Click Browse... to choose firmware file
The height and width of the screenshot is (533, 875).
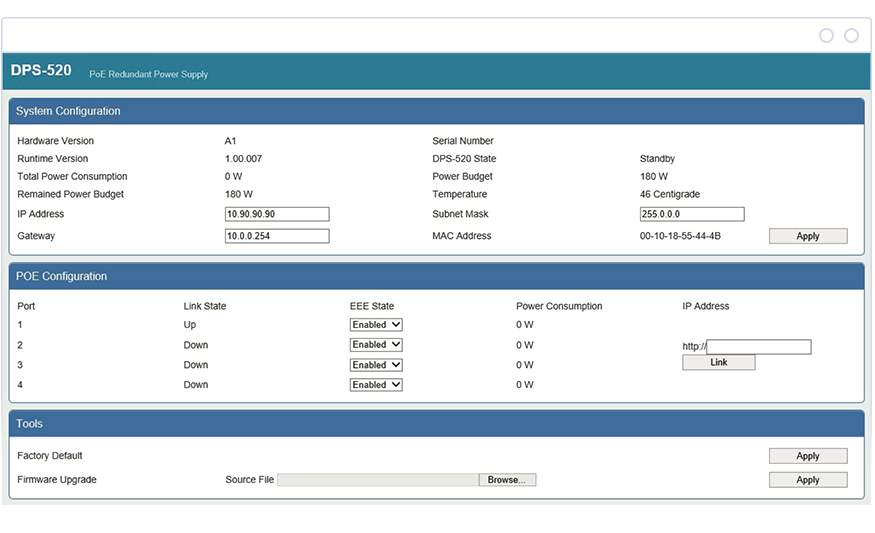click(507, 480)
